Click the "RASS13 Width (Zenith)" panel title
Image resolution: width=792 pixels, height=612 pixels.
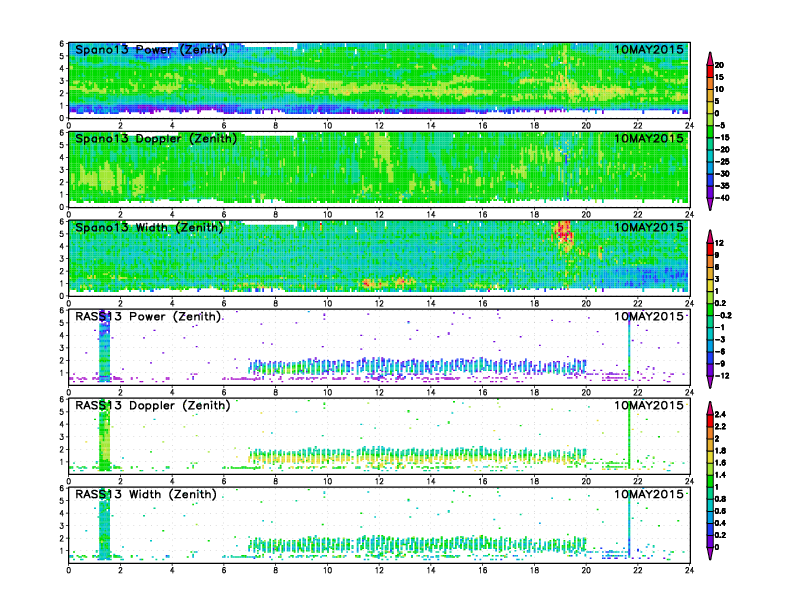pyautogui.click(x=146, y=494)
